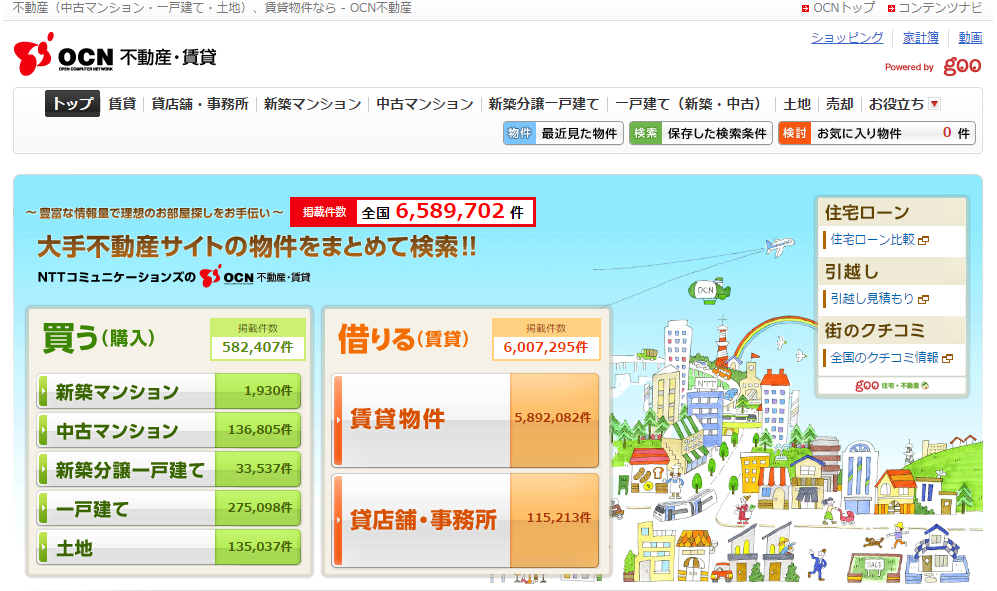The image size is (997, 591).
Task: Open the ショッピング link
Action: 847,38
